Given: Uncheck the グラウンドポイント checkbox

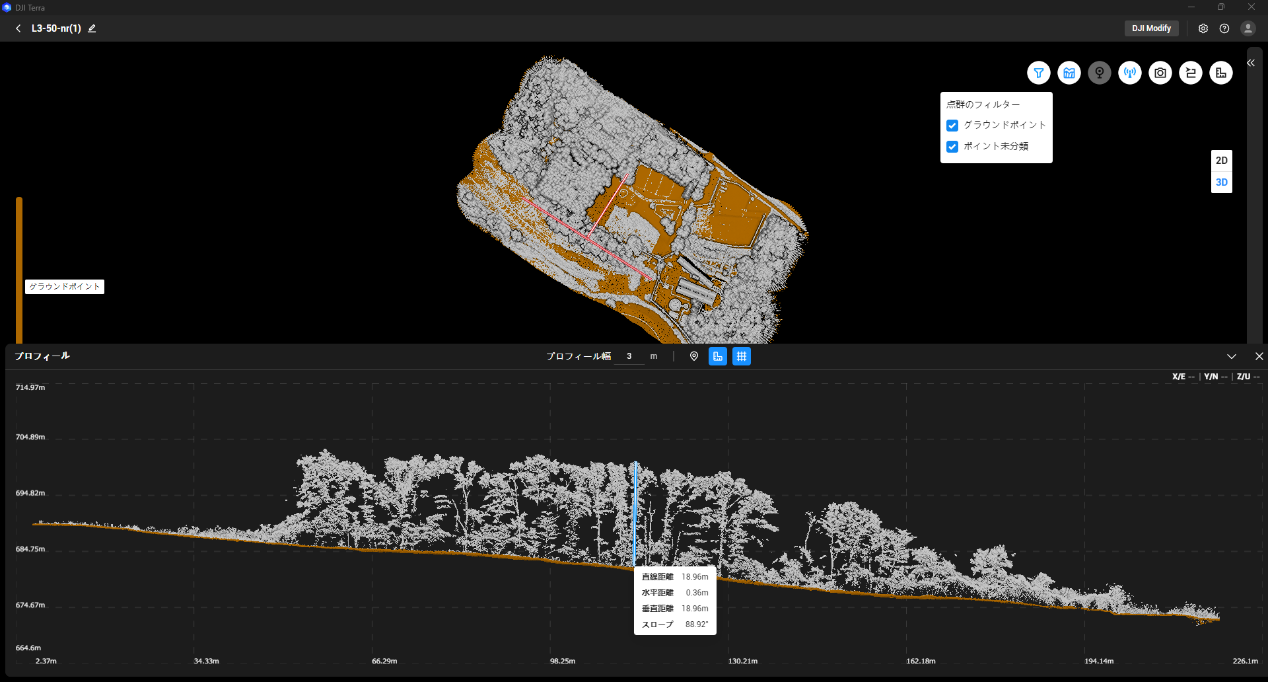Looking at the screenshot, I should 952,125.
